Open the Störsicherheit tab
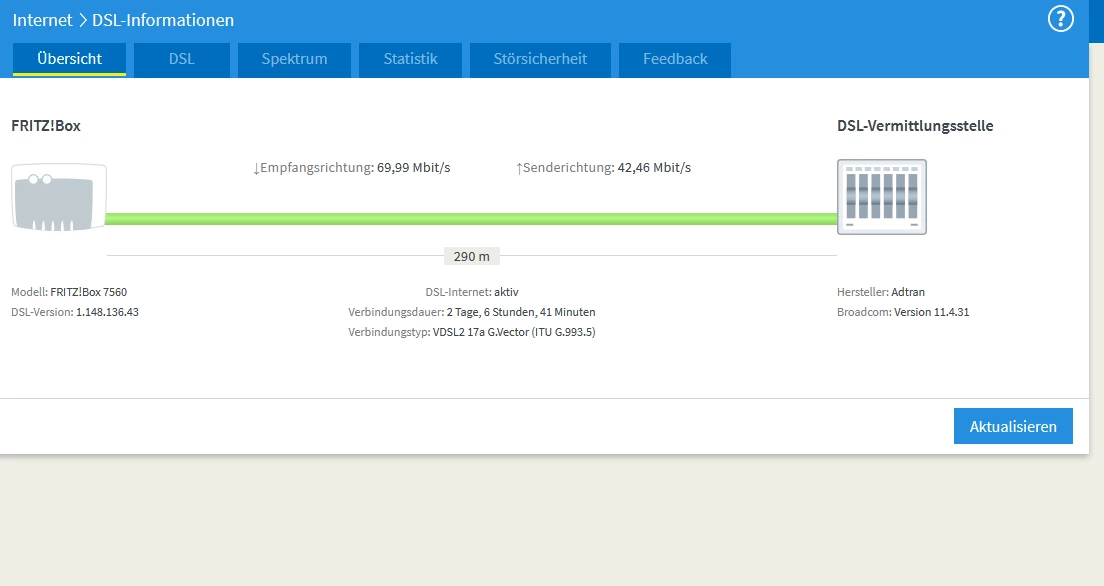 pyautogui.click(x=540, y=59)
